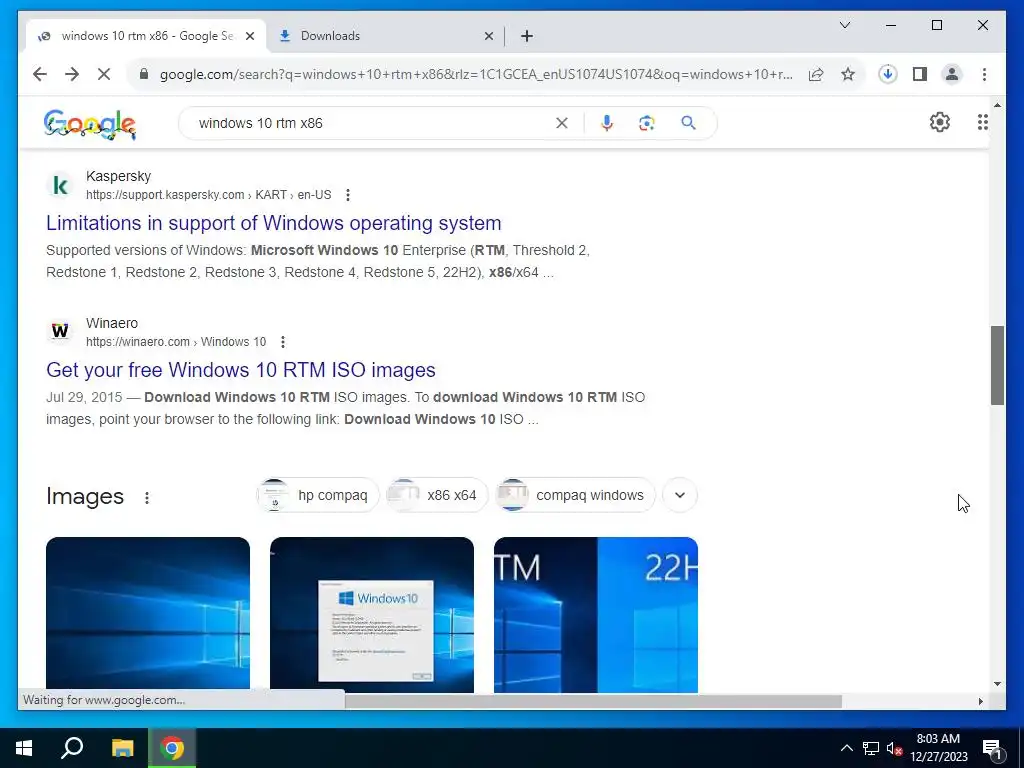This screenshot has height=768, width=1024.
Task: Expand more image filter chips
Action: click(680, 495)
